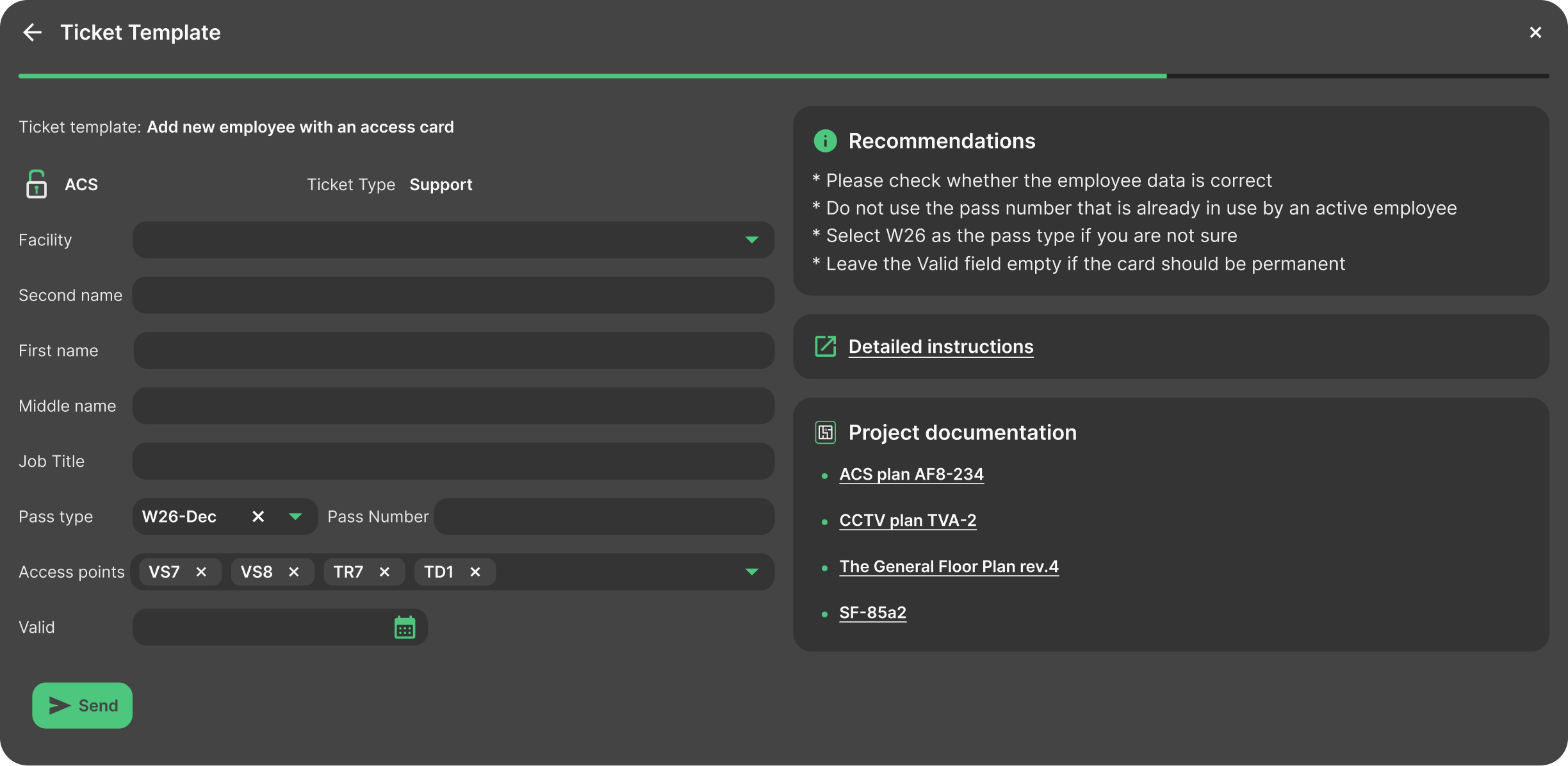Click the back arrow next to Ticket Template
The height and width of the screenshot is (766, 1568).
click(32, 33)
